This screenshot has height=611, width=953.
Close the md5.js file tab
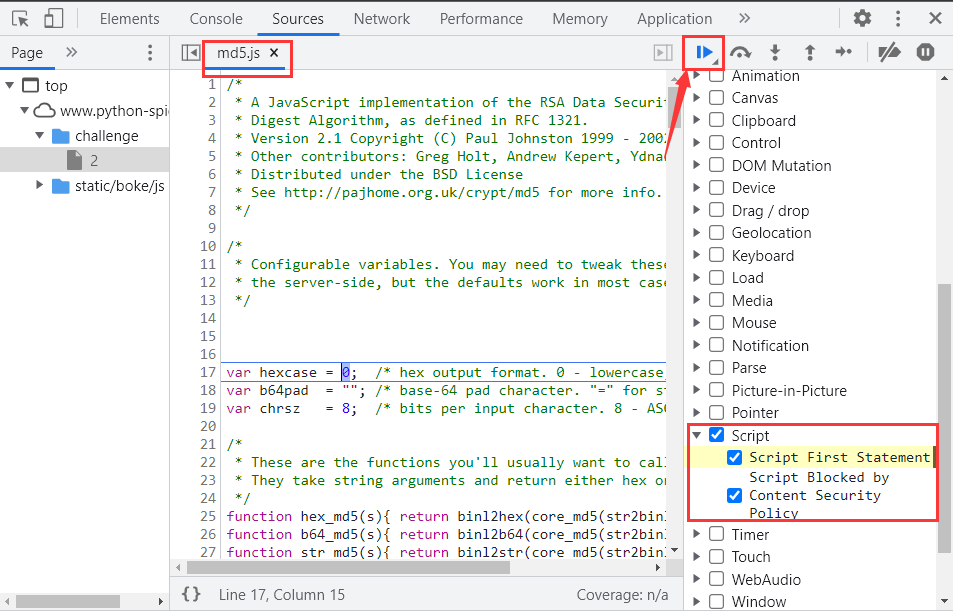coord(274,52)
